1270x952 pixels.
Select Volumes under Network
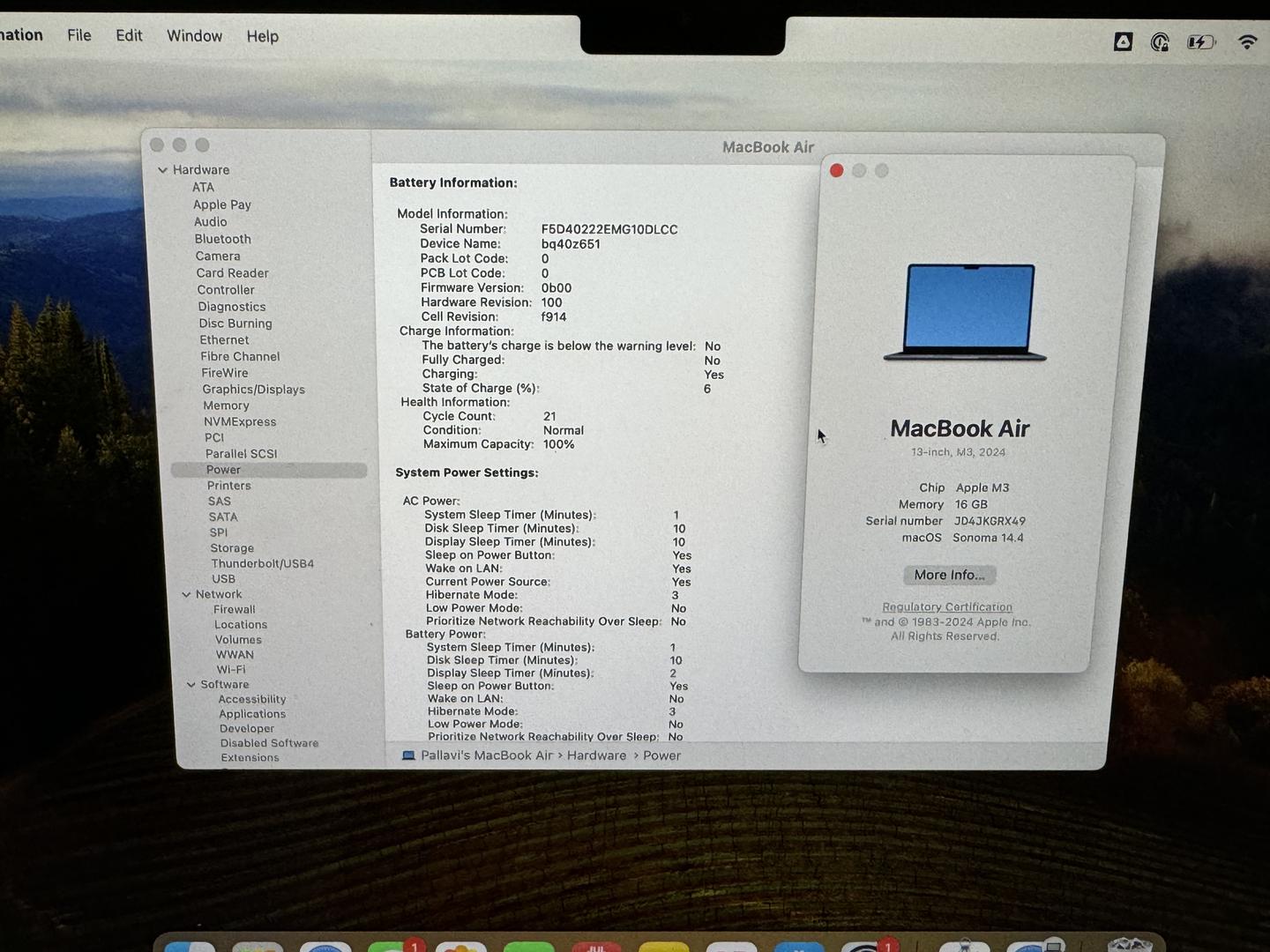pyautogui.click(x=239, y=640)
